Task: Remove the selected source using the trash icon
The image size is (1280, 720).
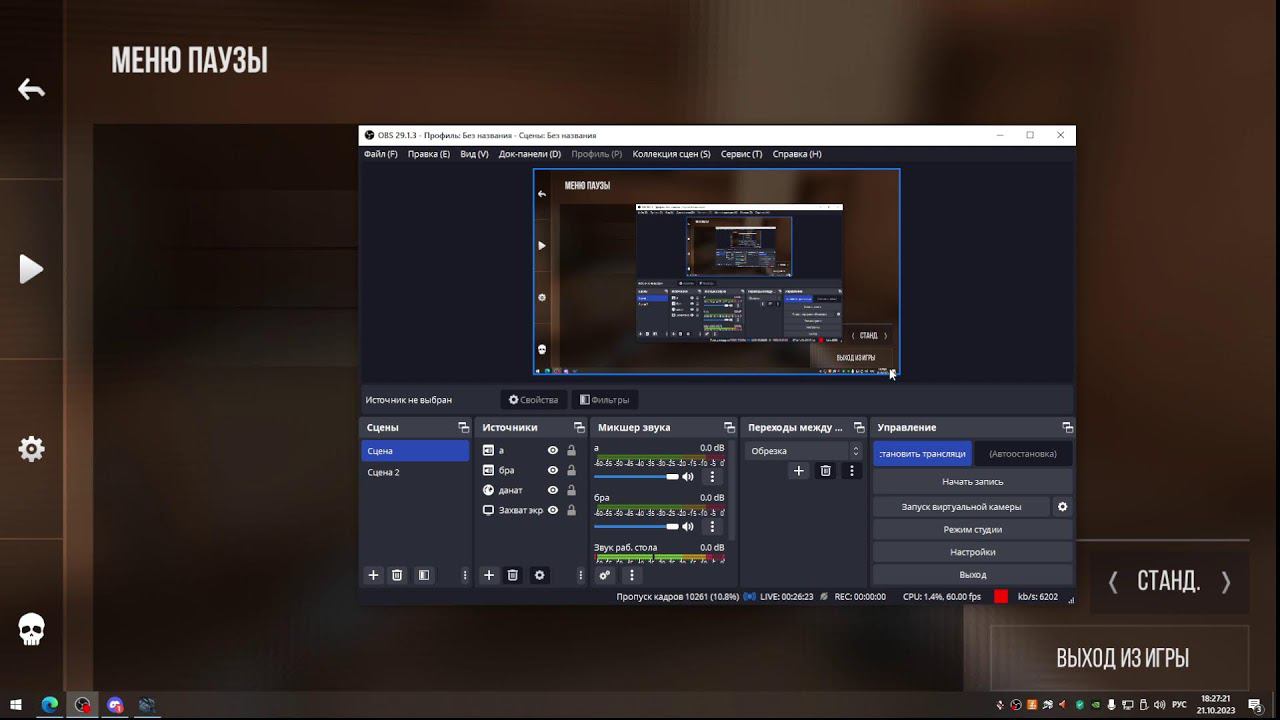Action: click(513, 575)
